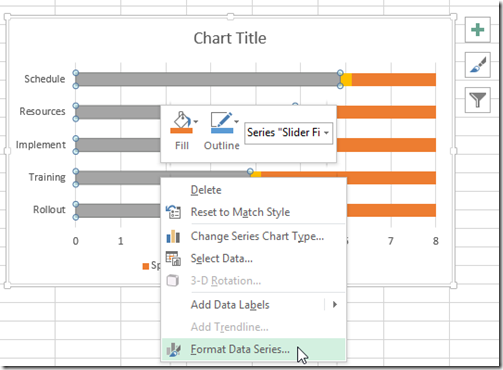
Task: Click the Chart Title text
Action: coord(230,38)
